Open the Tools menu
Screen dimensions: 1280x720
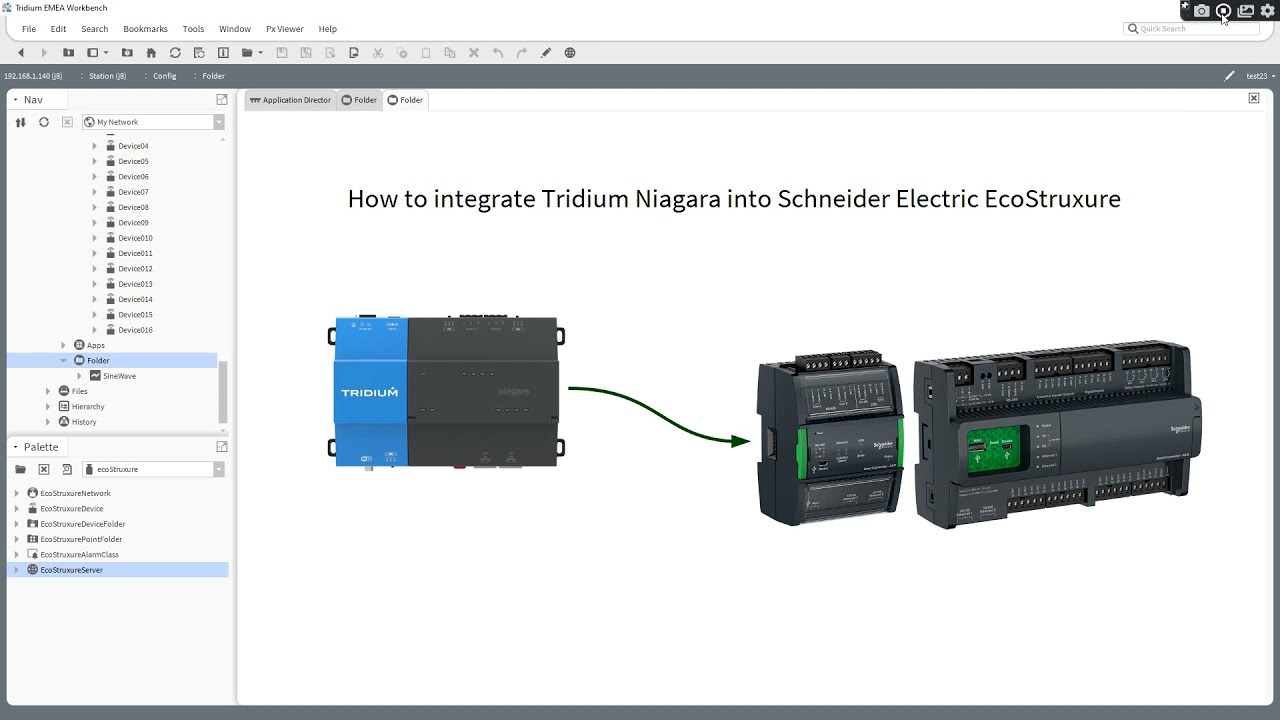point(193,29)
